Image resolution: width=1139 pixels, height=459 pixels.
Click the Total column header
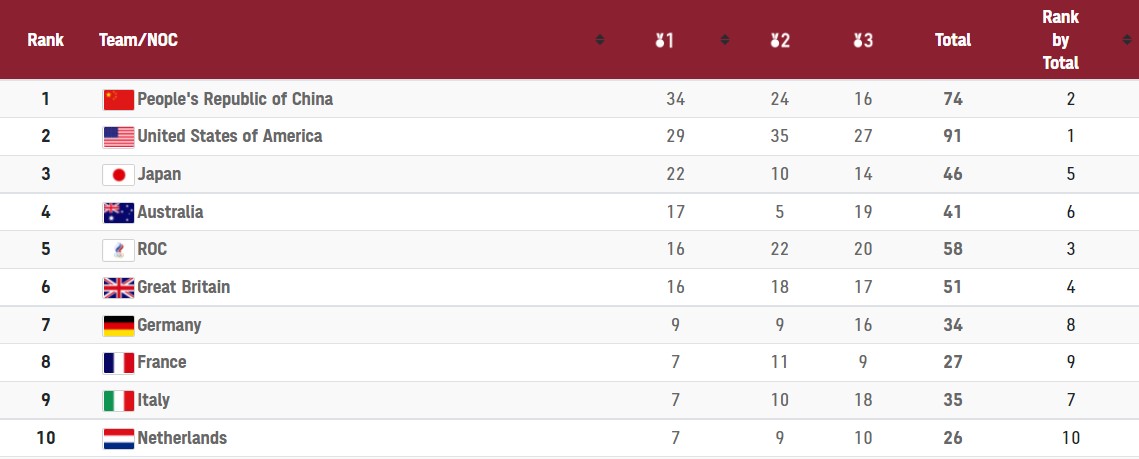click(x=952, y=40)
